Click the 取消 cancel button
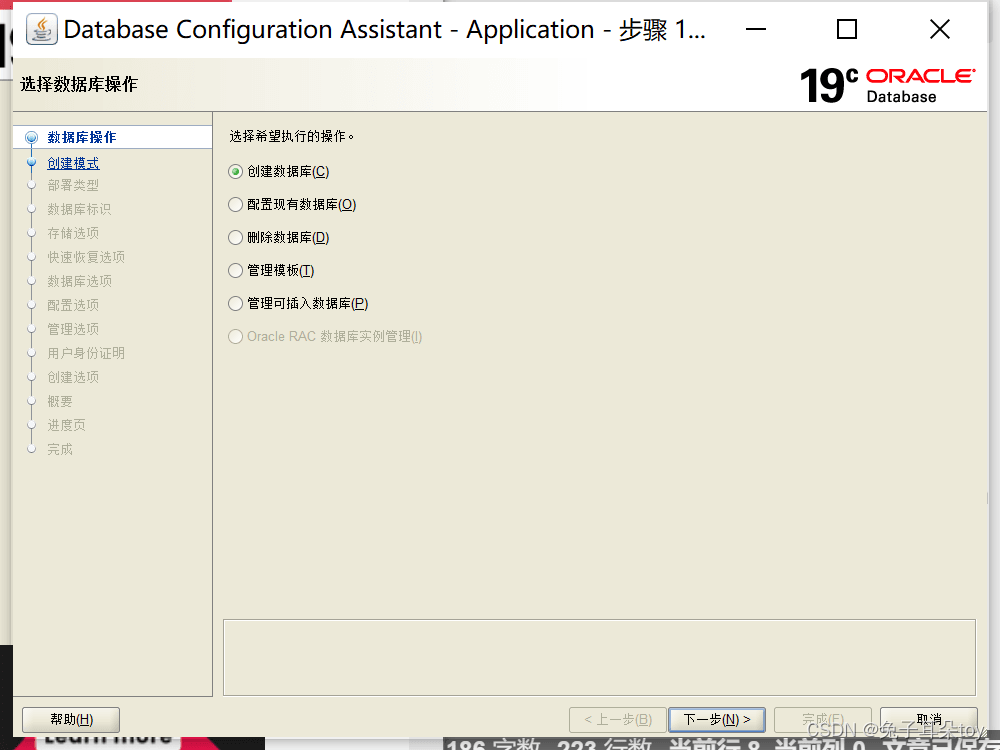This screenshot has width=1000, height=750. click(x=929, y=719)
